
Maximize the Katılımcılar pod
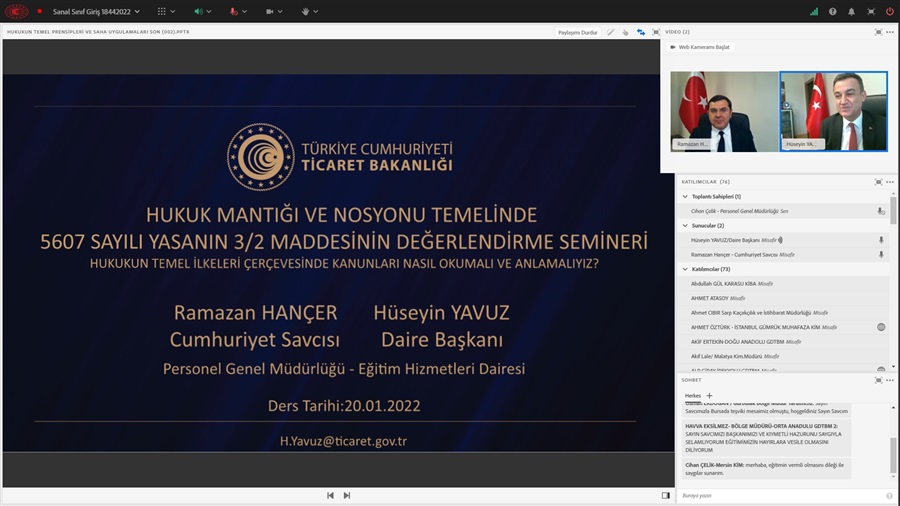point(878,182)
